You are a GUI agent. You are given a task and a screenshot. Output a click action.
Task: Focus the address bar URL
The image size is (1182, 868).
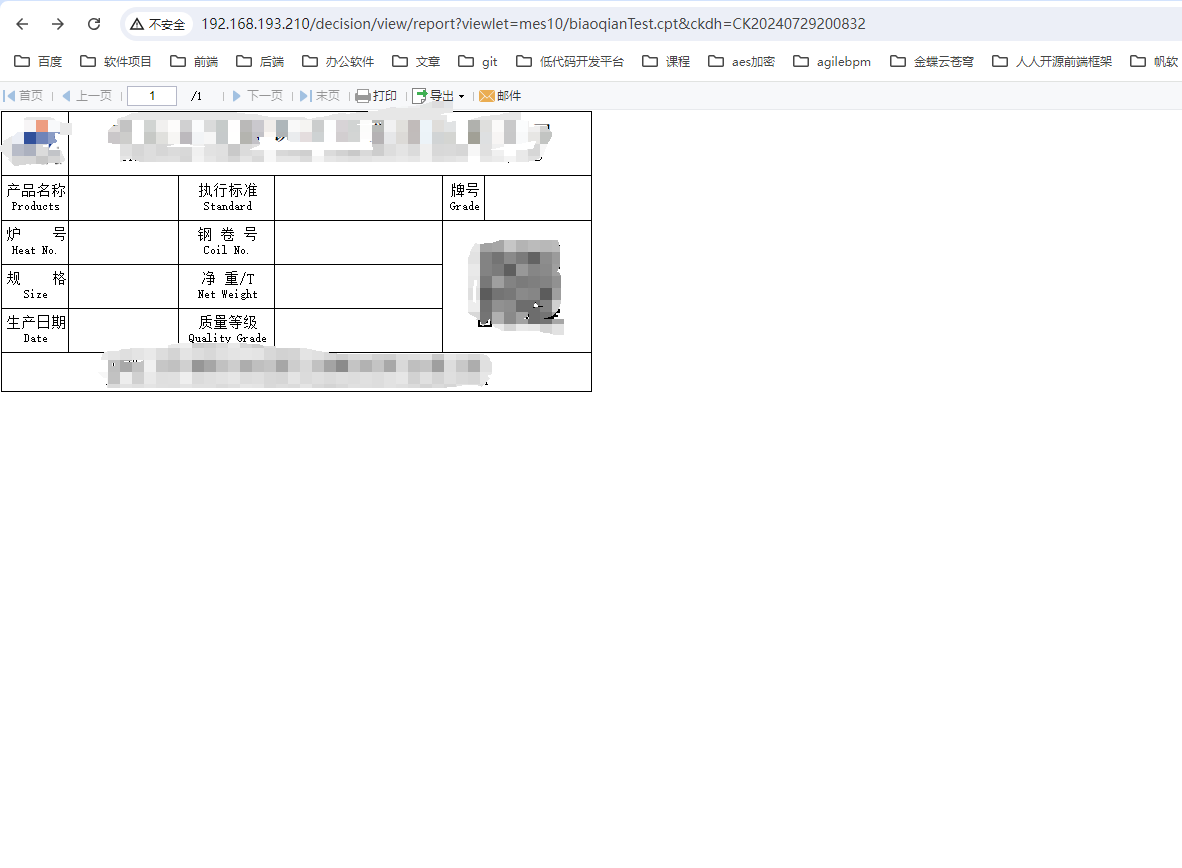point(533,24)
